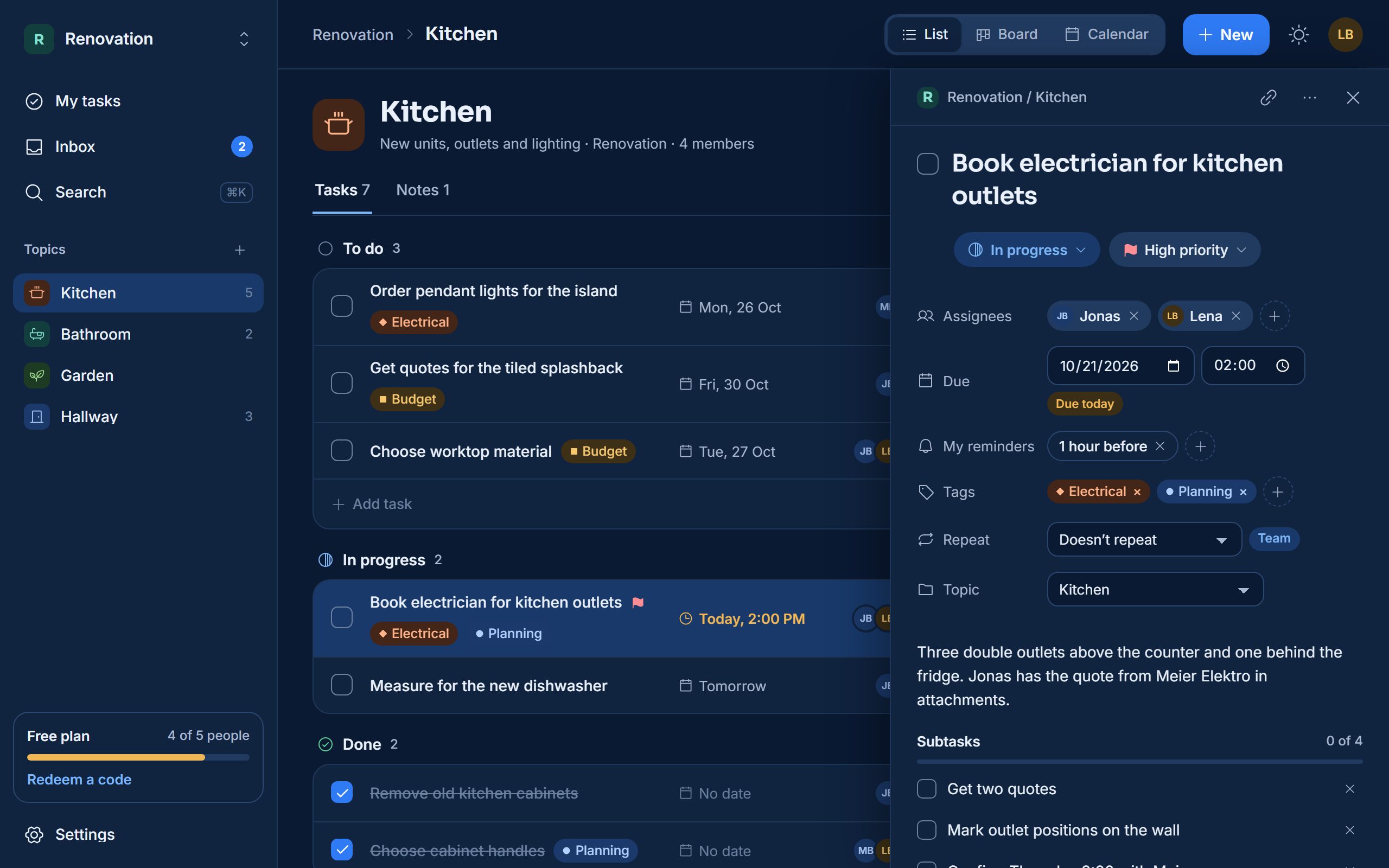Click Redeem a code link
The height and width of the screenshot is (868, 1389).
(x=79, y=780)
